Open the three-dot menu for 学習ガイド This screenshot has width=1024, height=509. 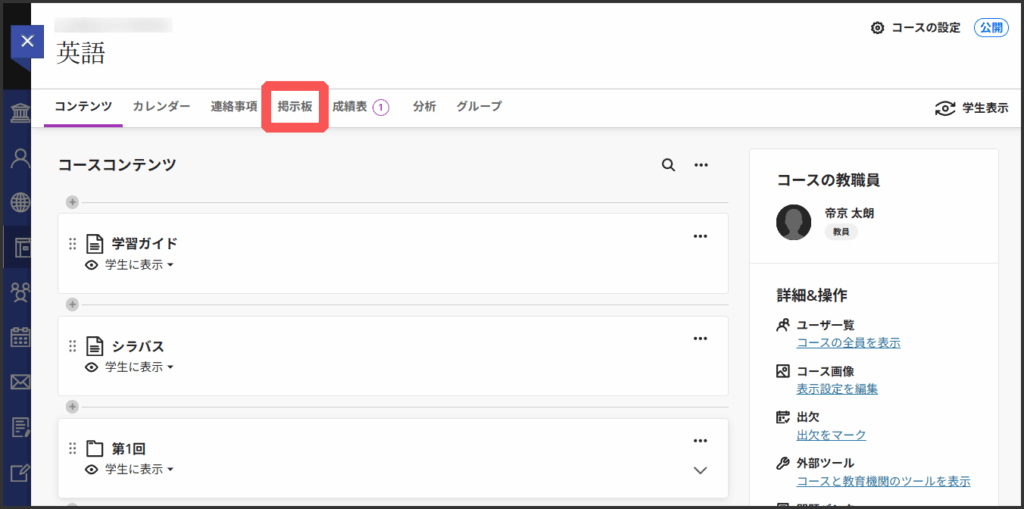(x=700, y=236)
